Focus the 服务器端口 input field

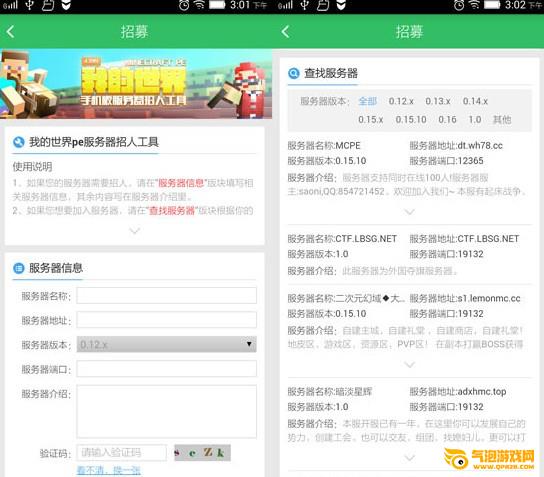(167, 368)
